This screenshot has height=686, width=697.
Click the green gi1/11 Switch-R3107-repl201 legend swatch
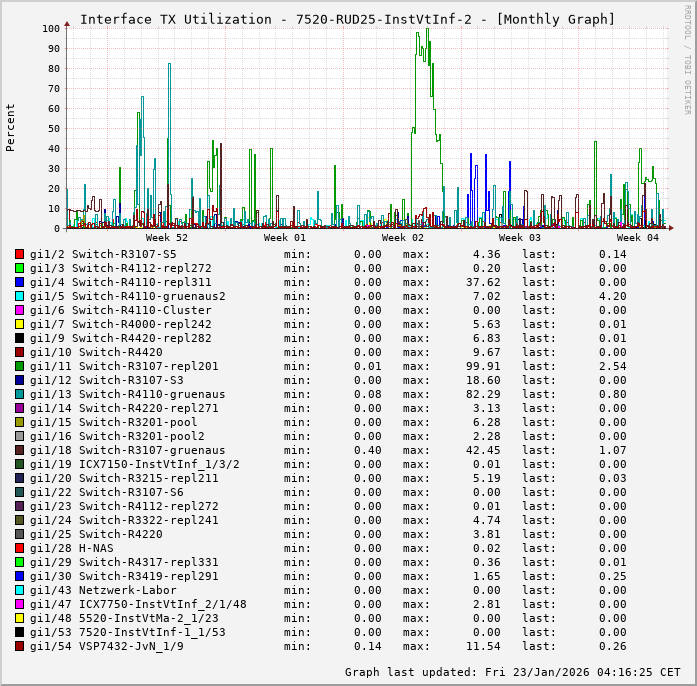point(19,366)
